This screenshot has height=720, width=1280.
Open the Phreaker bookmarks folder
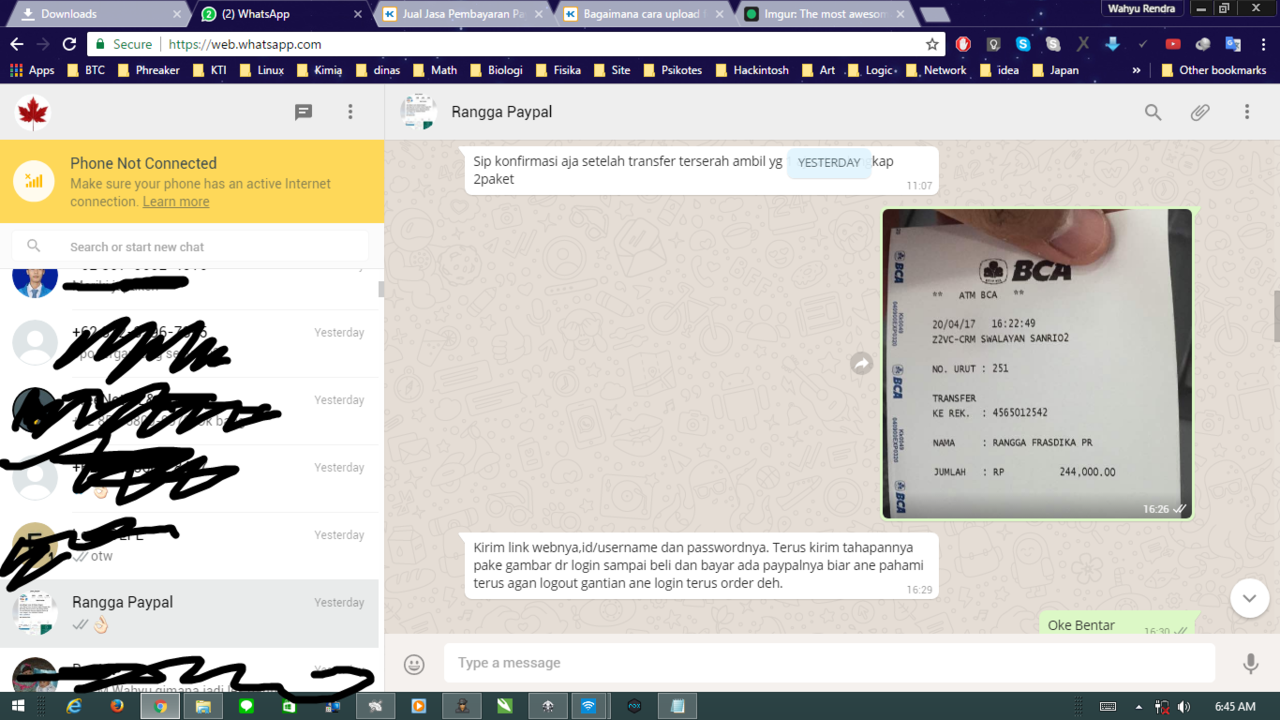point(149,70)
